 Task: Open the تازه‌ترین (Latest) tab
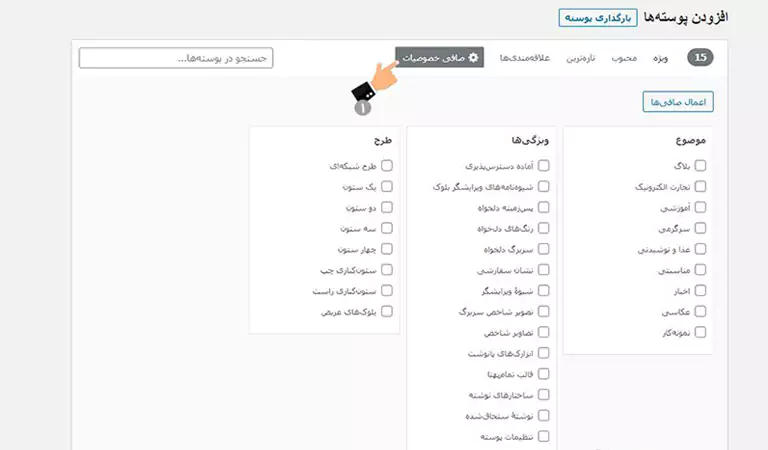click(581, 58)
